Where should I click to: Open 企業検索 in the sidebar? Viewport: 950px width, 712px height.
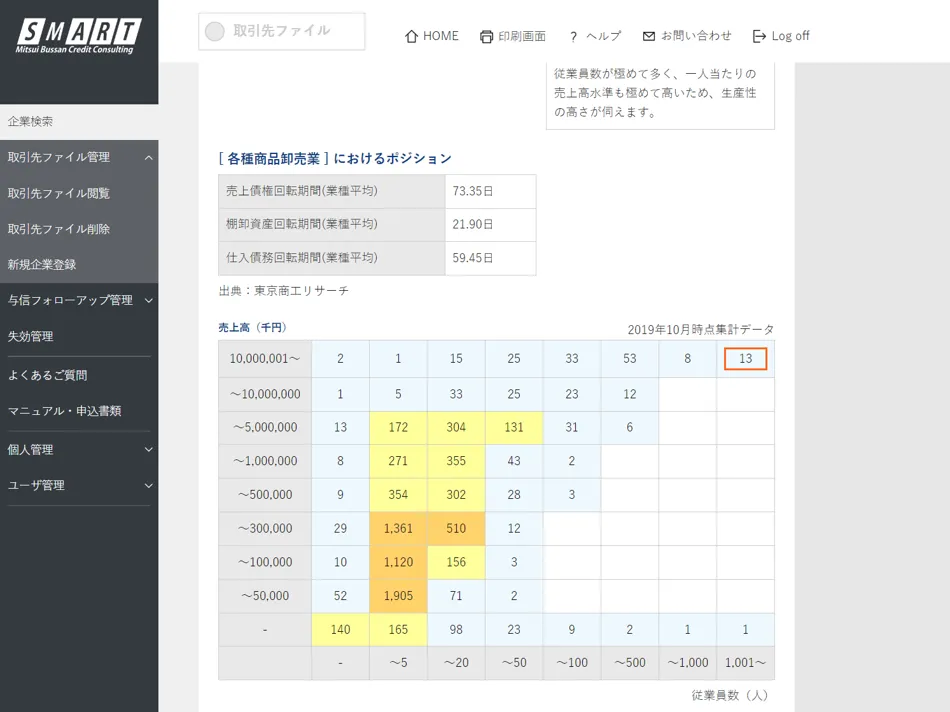click(x=31, y=121)
